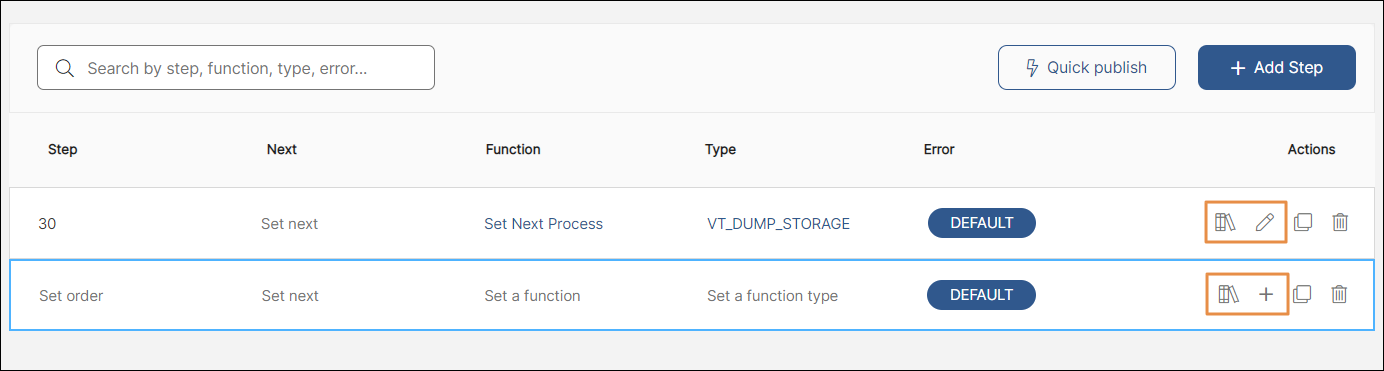Click the Type column header

(720, 149)
